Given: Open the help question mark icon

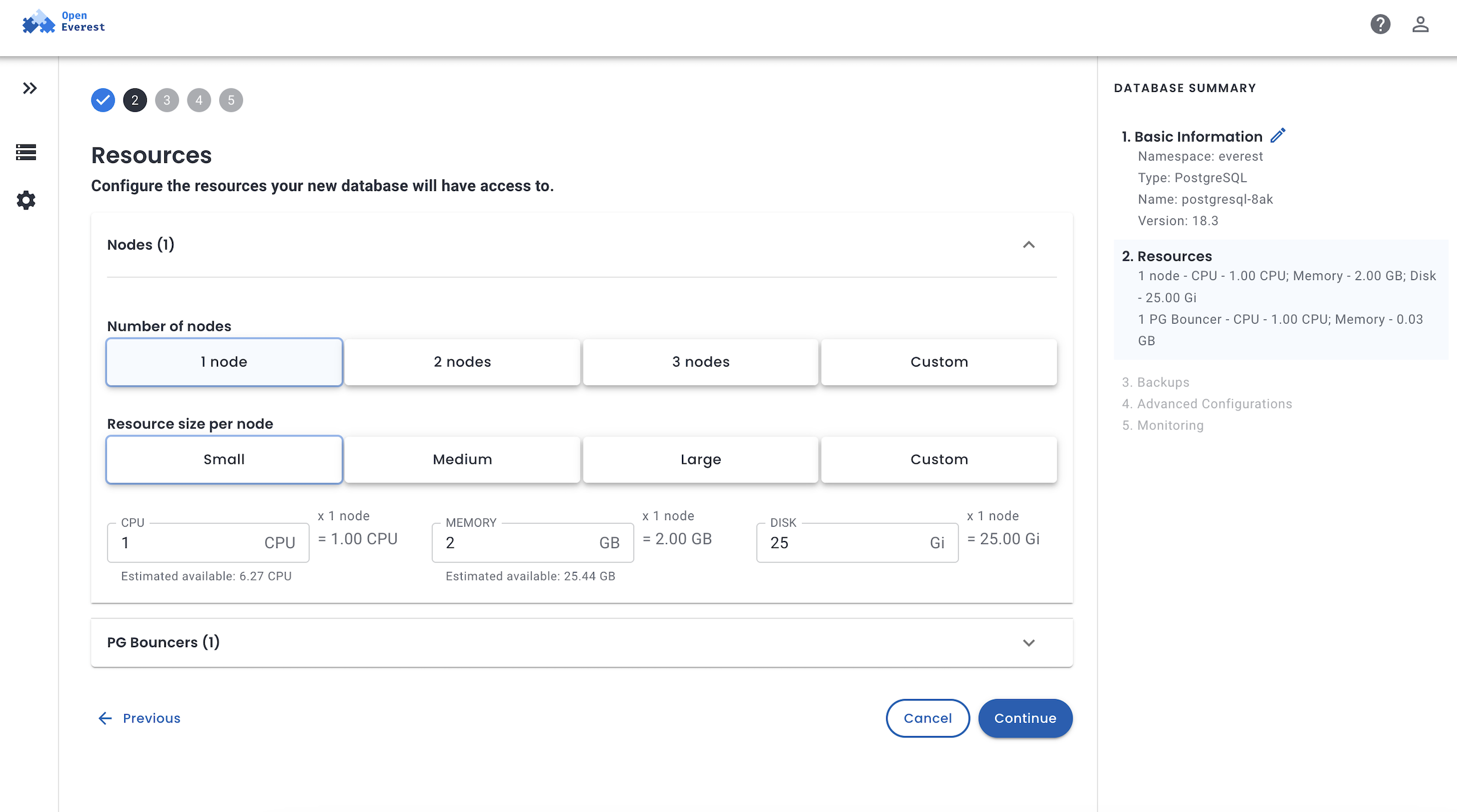Looking at the screenshot, I should pyautogui.click(x=1380, y=24).
